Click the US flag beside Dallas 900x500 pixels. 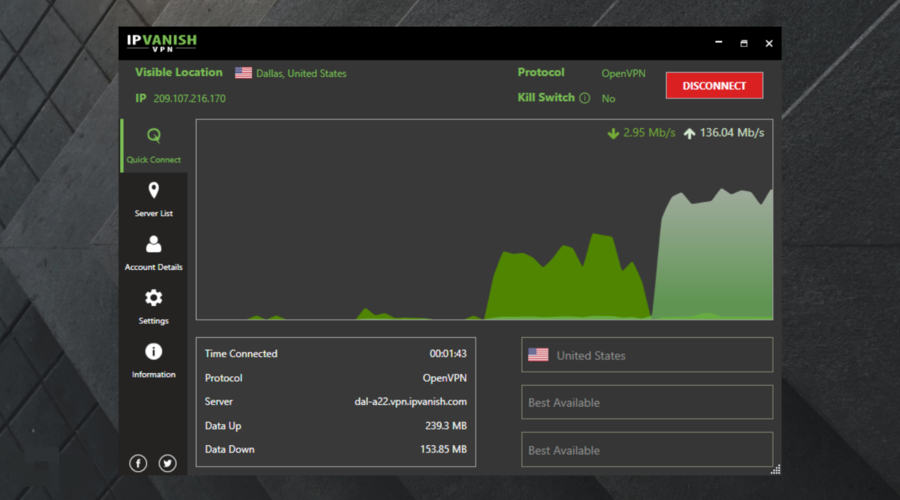[x=243, y=73]
